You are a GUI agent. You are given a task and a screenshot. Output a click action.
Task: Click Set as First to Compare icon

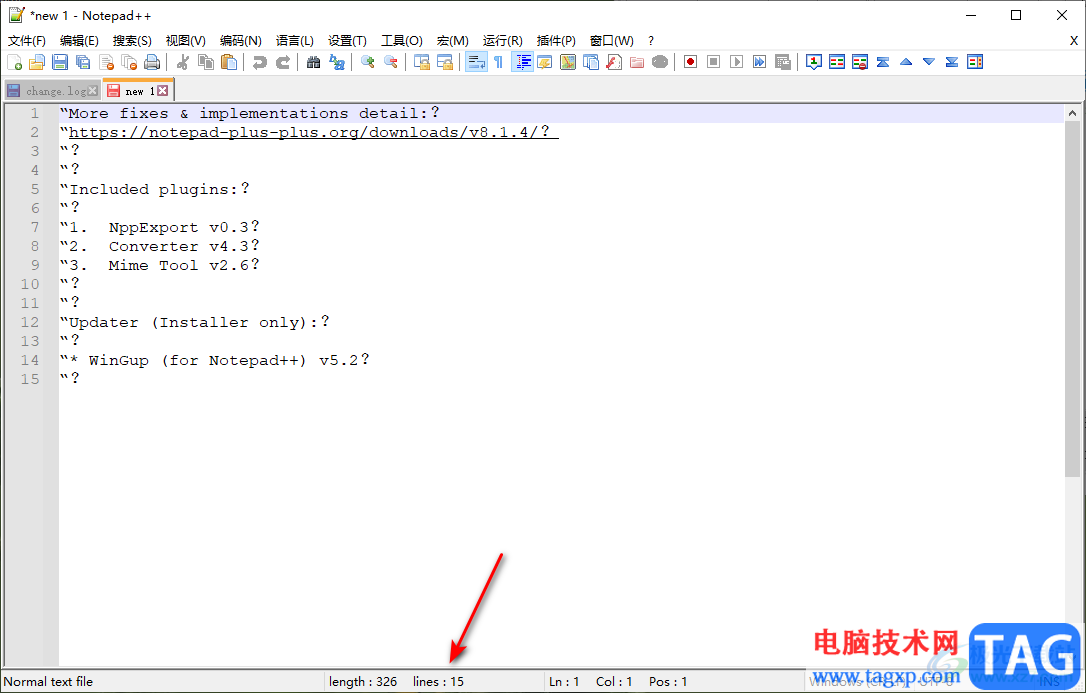[814, 62]
